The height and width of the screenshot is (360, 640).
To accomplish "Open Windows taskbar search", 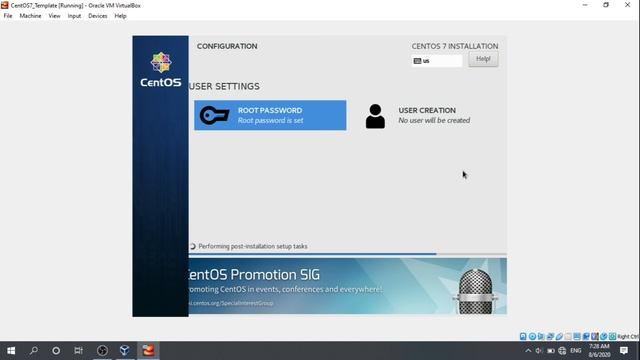I will click(34, 351).
